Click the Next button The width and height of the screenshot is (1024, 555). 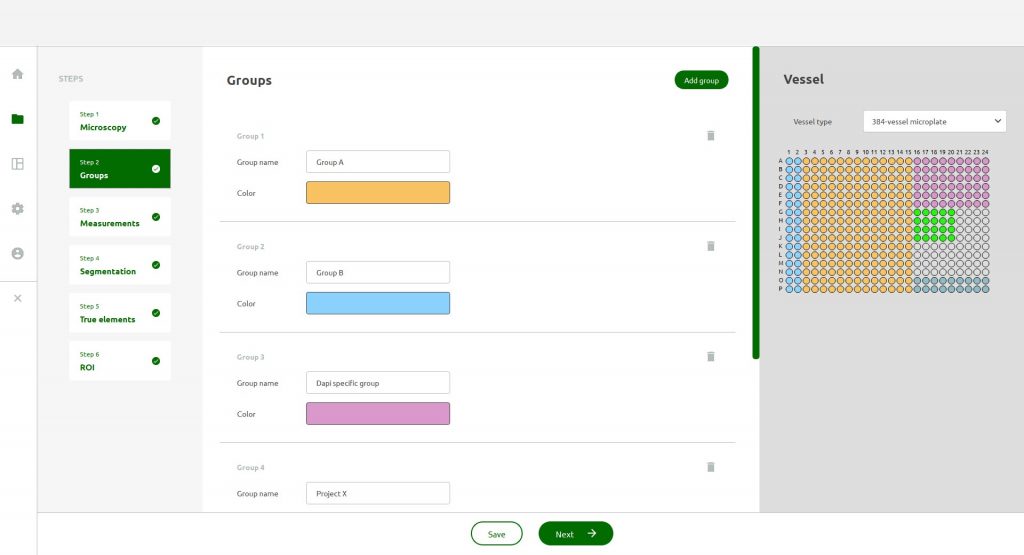click(x=575, y=534)
